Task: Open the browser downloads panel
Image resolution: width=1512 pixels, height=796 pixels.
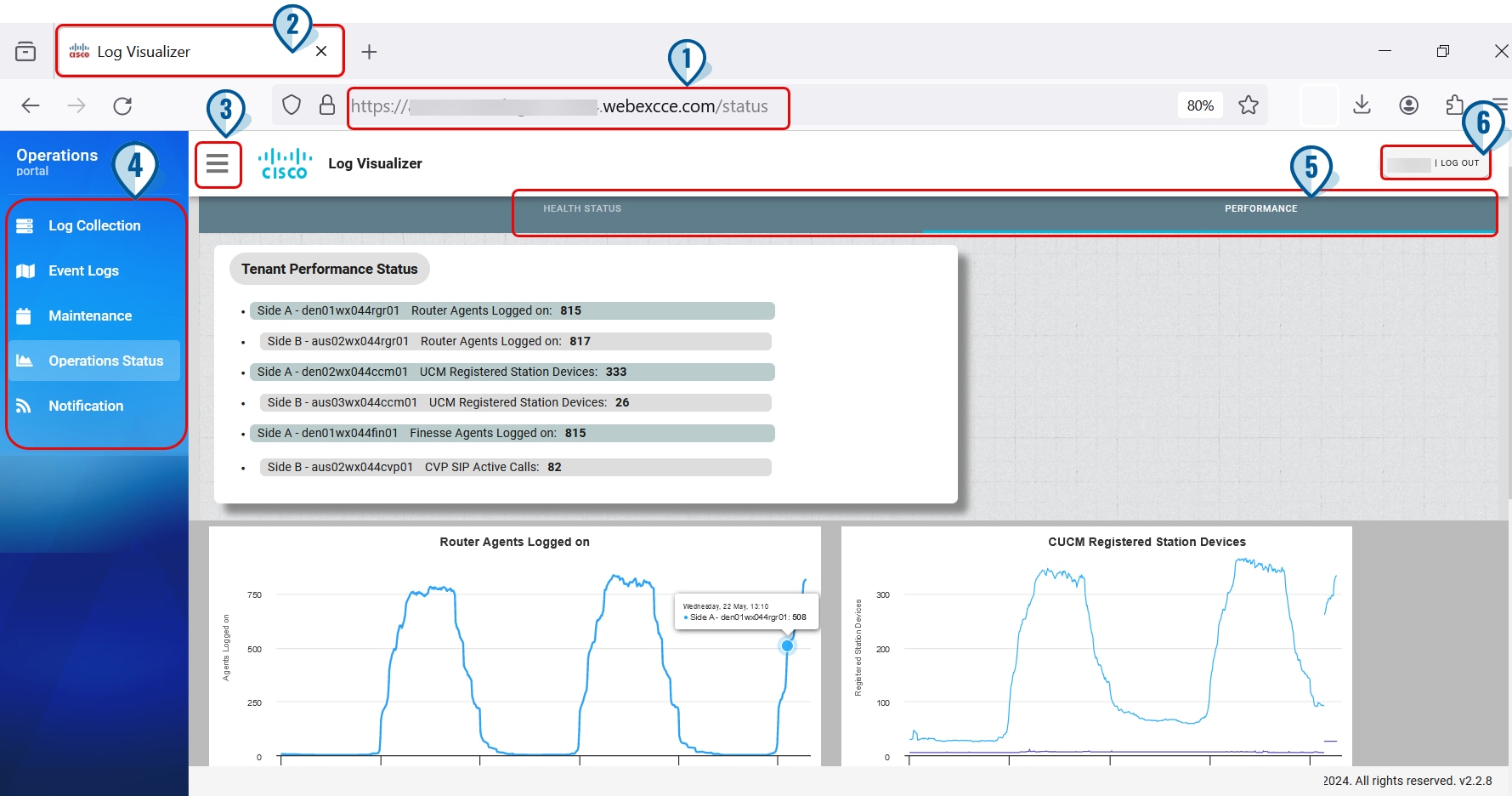Action: click(x=1362, y=105)
